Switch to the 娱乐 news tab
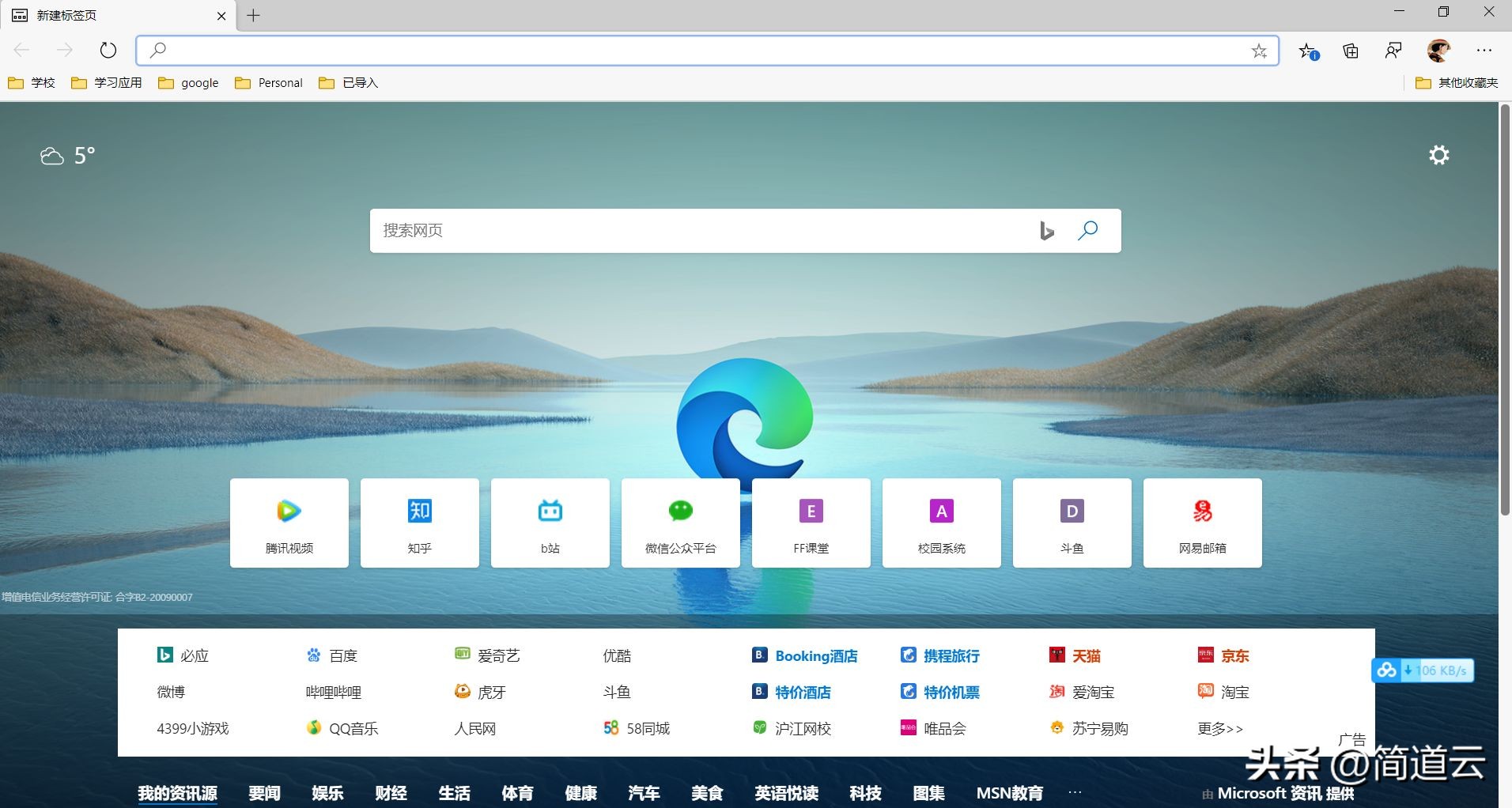1512x808 pixels. (327, 793)
